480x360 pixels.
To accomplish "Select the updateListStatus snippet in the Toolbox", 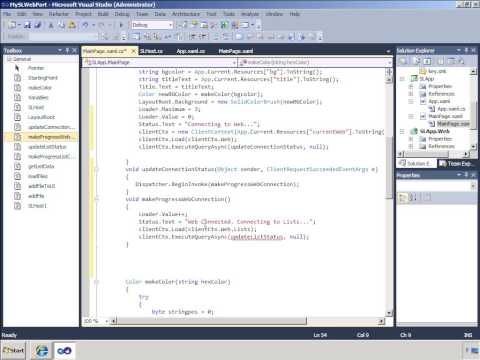I will pyautogui.click(x=47, y=147).
